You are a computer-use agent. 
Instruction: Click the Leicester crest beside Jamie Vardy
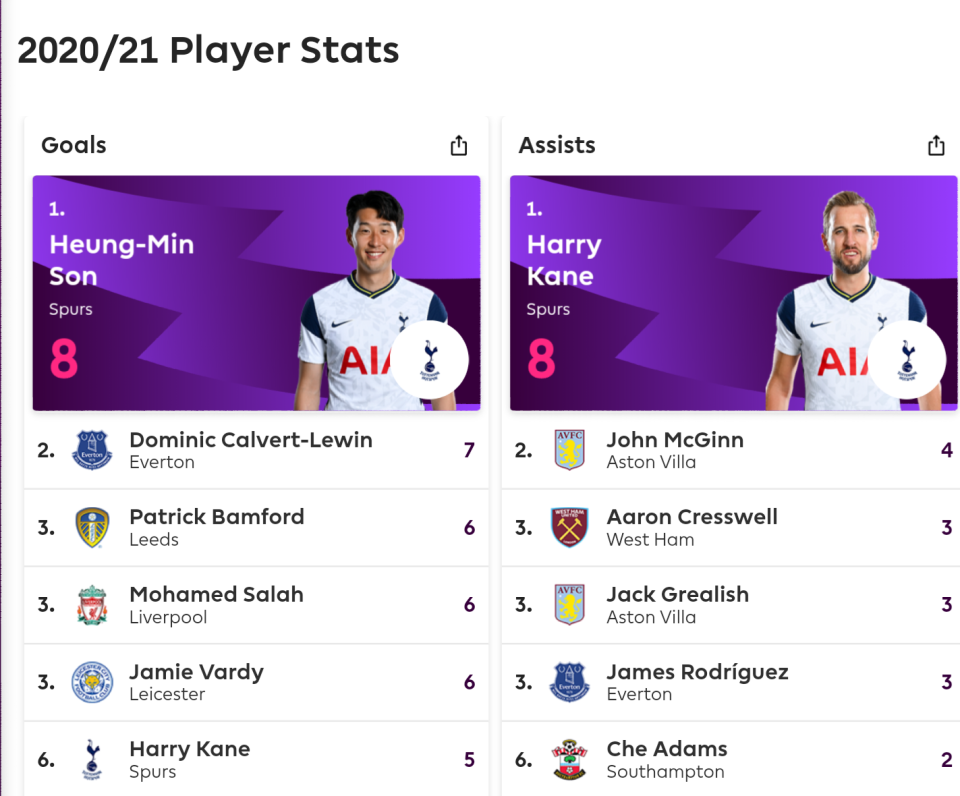(x=92, y=682)
